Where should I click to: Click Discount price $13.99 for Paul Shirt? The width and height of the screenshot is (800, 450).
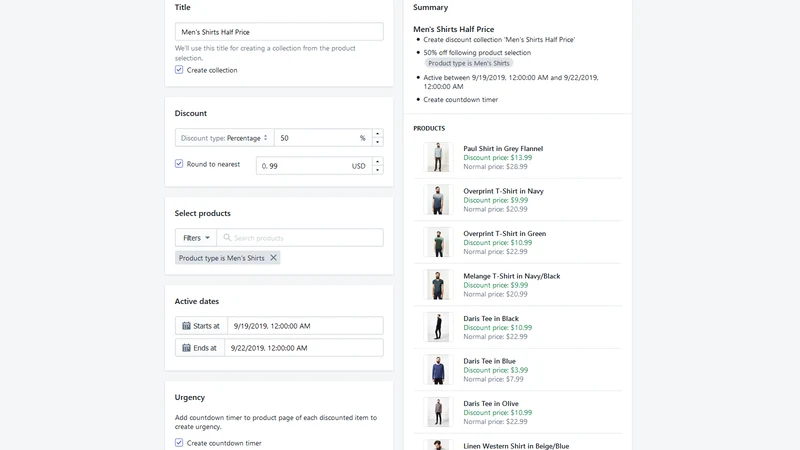(x=497, y=158)
